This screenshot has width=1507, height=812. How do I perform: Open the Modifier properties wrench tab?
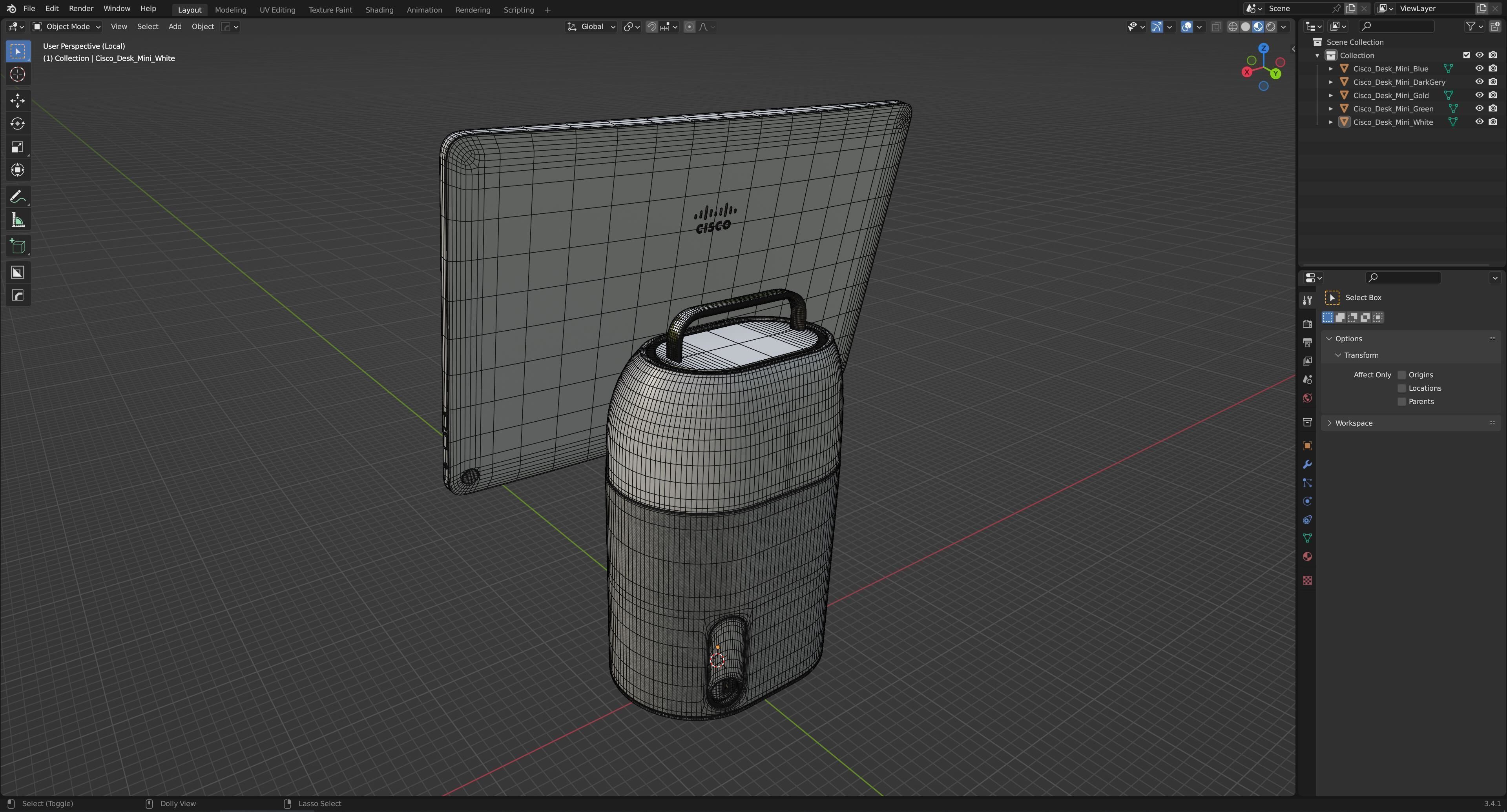click(x=1307, y=465)
